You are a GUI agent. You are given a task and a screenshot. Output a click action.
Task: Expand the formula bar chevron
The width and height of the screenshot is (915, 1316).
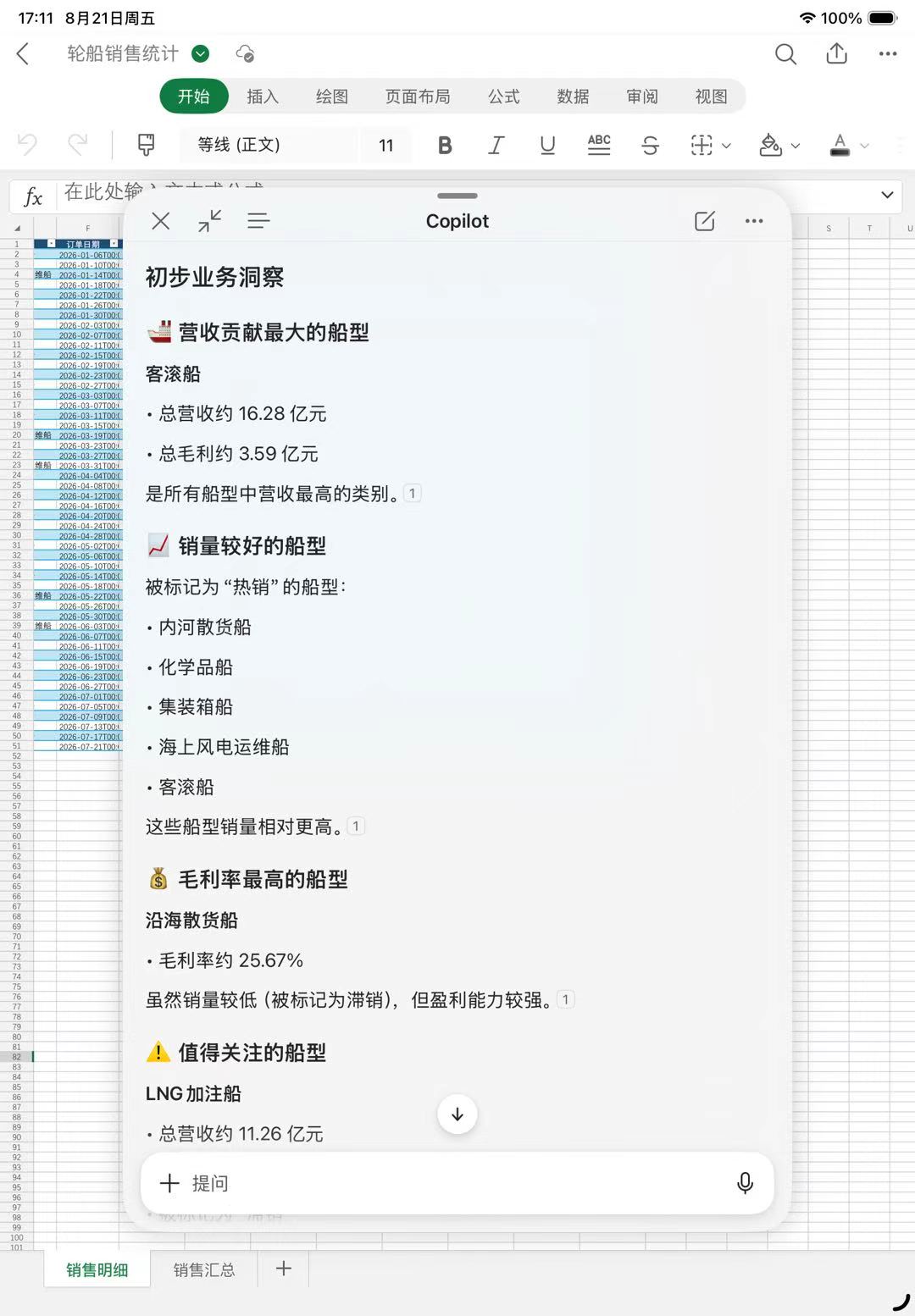point(887,195)
